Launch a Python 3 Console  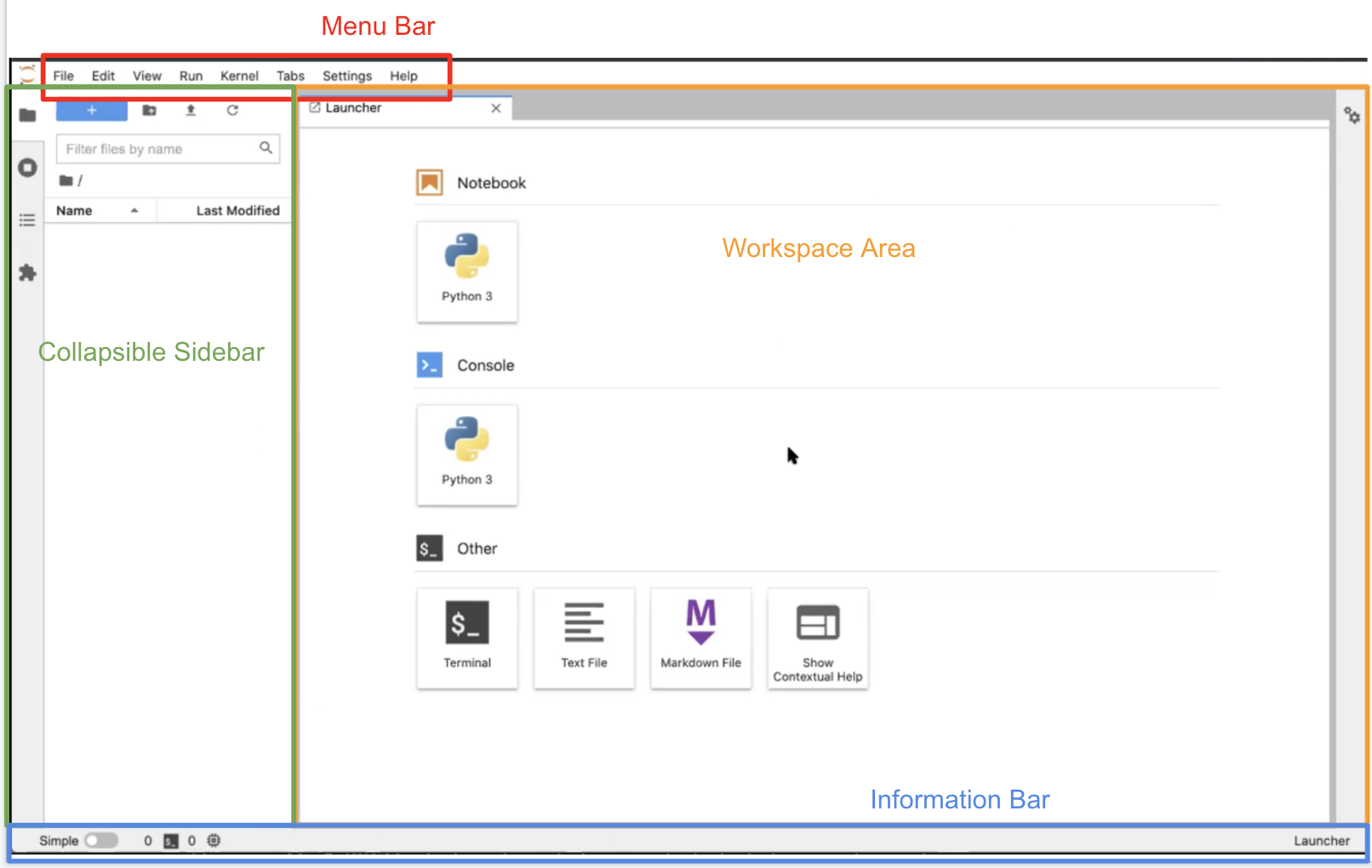pyautogui.click(x=466, y=455)
